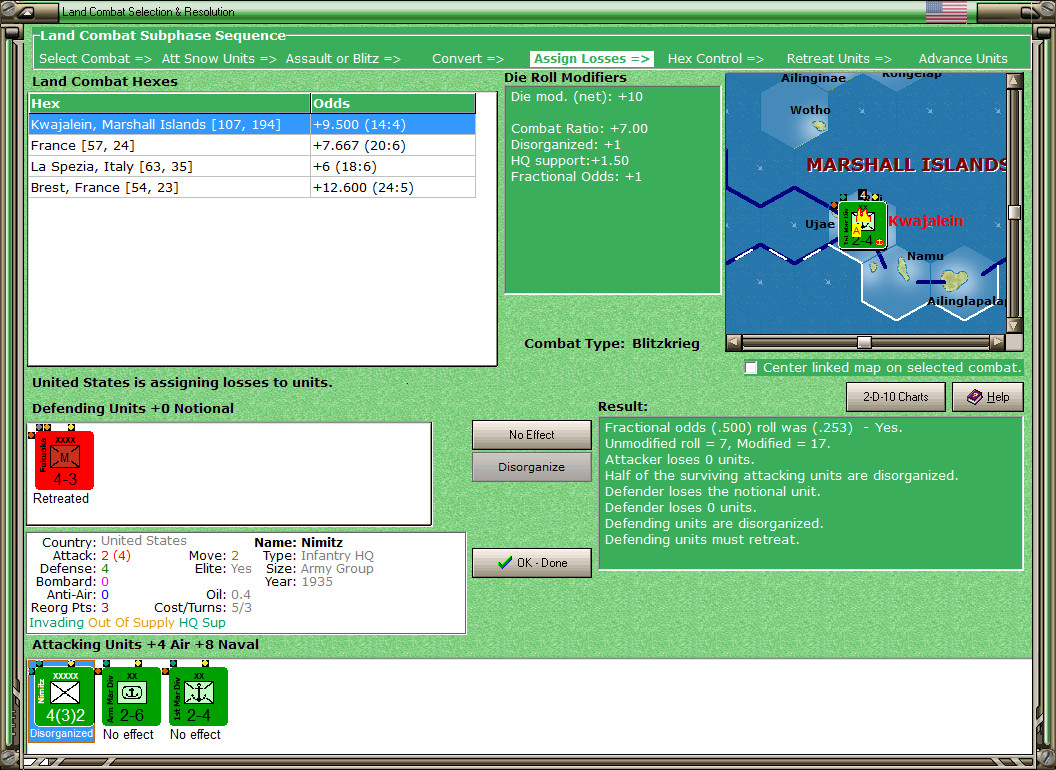Click the book icon on the Help button
1056x770 pixels.
click(x=975, y=397)
